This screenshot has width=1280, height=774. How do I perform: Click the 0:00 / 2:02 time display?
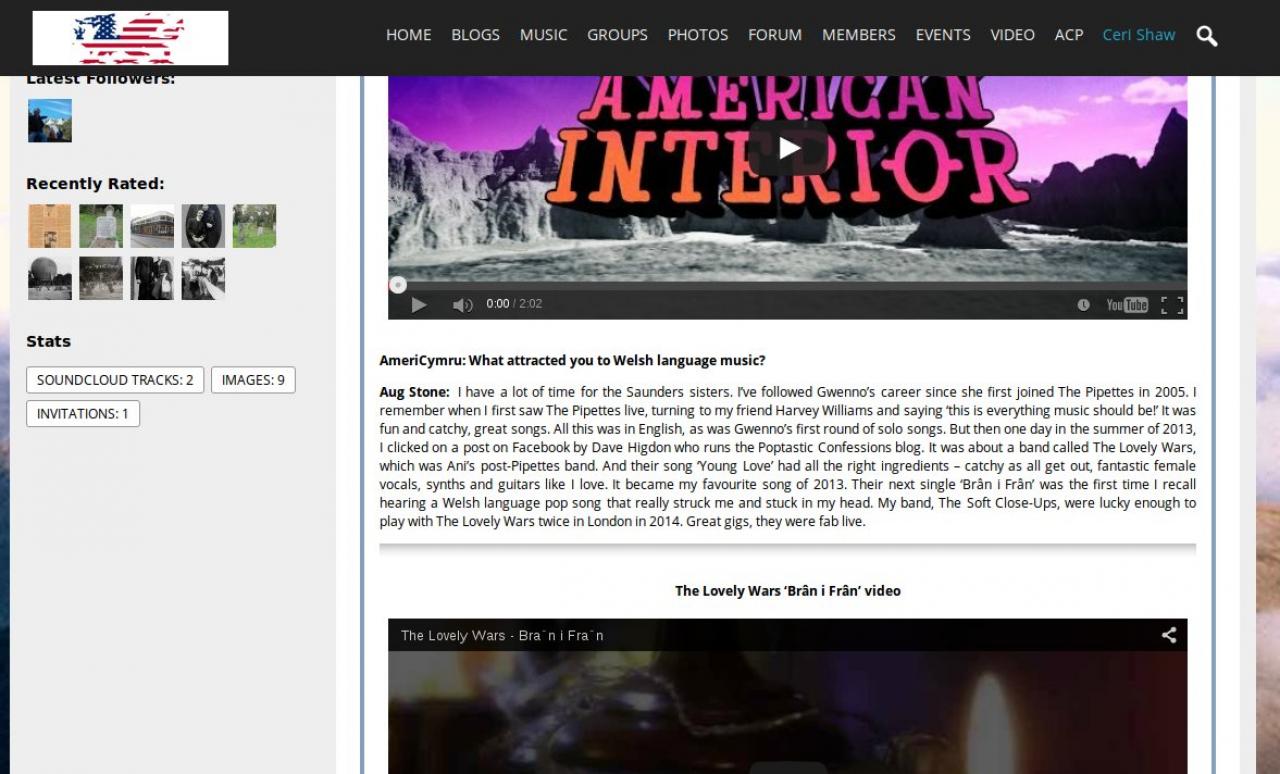(x=514, y=304)
